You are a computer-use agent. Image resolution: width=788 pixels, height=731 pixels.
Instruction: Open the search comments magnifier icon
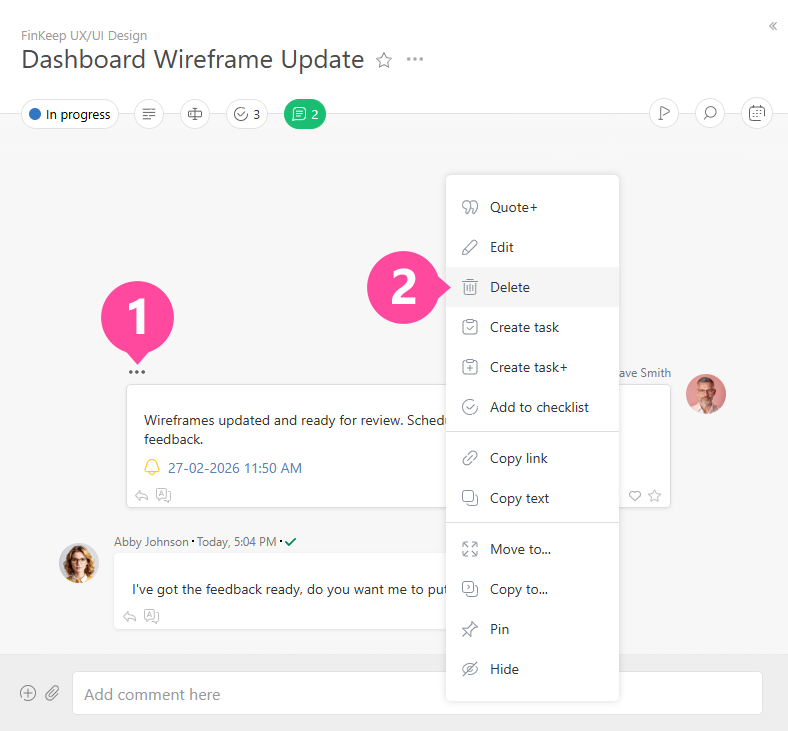pyautogui.click(x=710, y=114)
